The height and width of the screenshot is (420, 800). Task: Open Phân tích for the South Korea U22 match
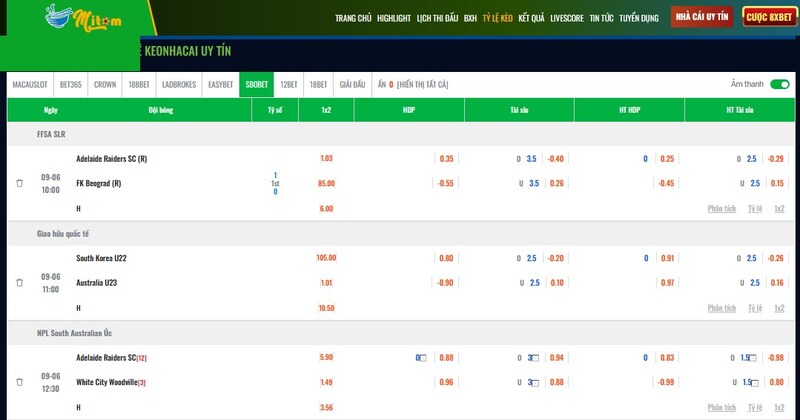click(x=721, y=308)
